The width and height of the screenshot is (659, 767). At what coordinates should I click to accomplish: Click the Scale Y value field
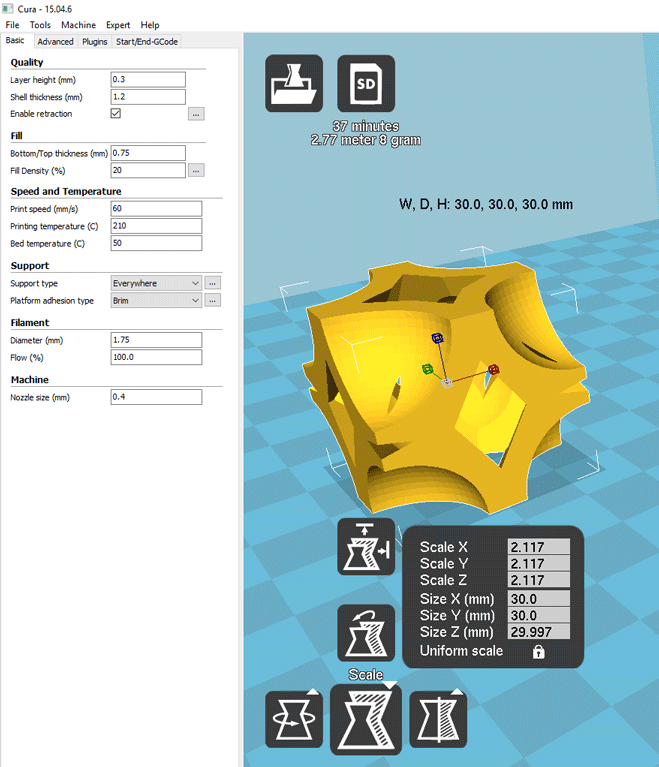(x=539, y=564)
